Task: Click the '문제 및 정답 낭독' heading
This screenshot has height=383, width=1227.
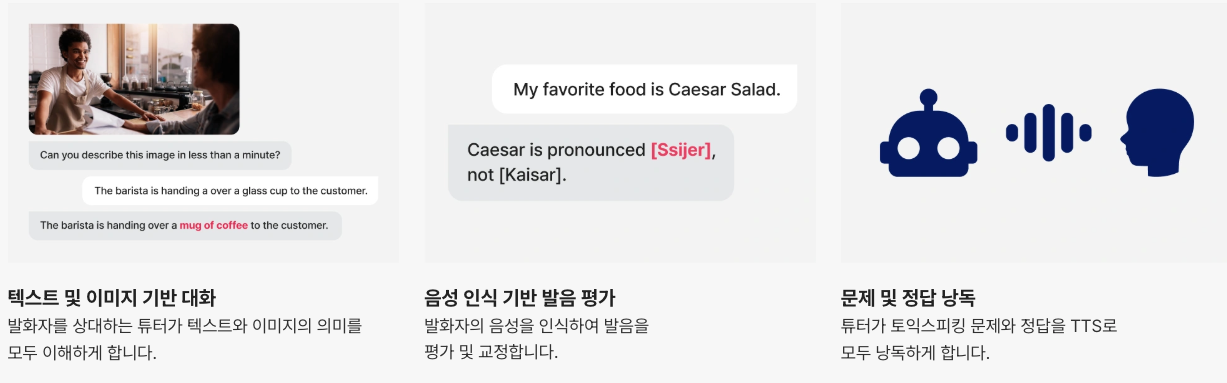Action: (x=909, y=297)
